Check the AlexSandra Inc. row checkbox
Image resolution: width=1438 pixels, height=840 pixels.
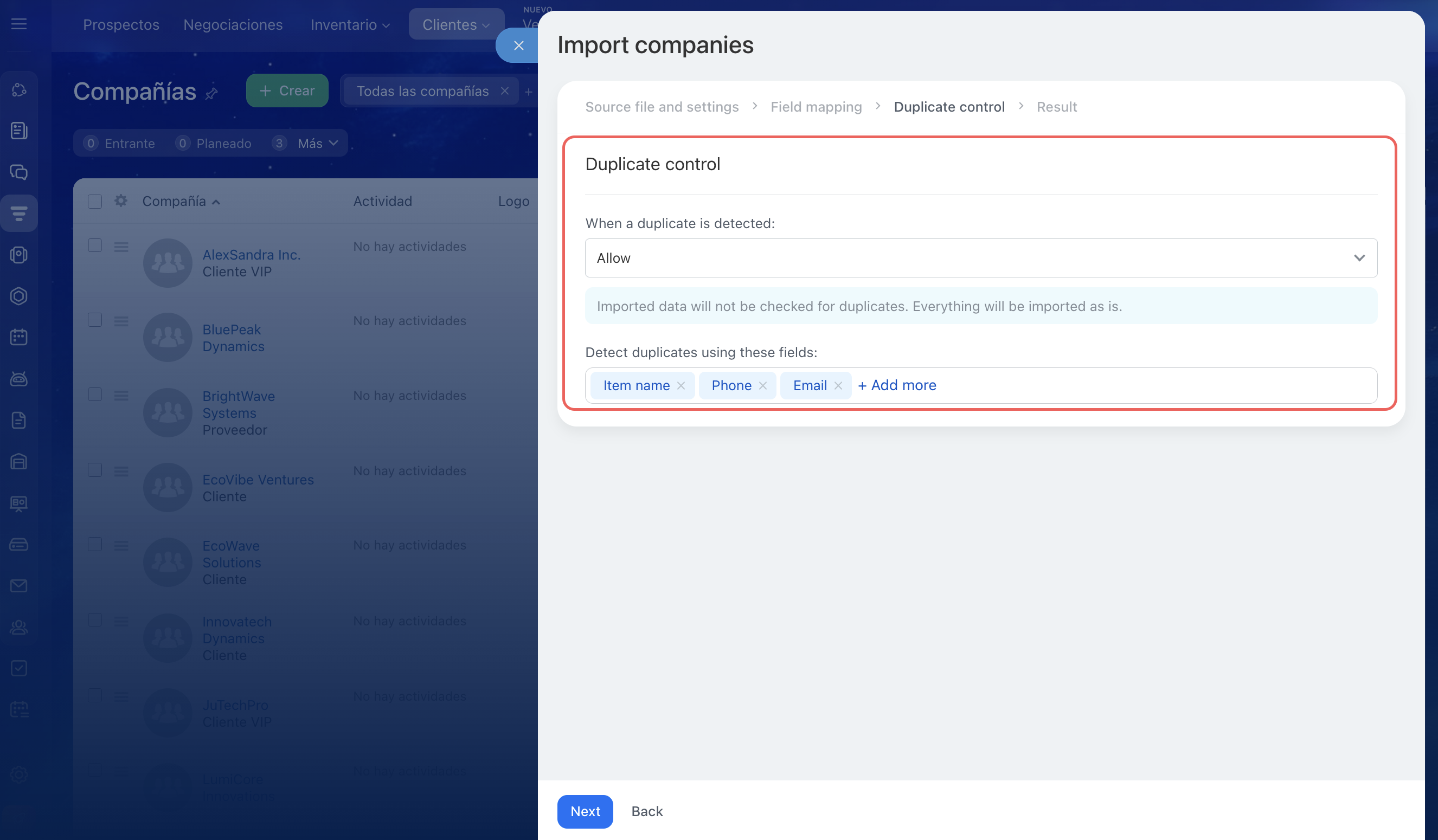pos(95,246)
